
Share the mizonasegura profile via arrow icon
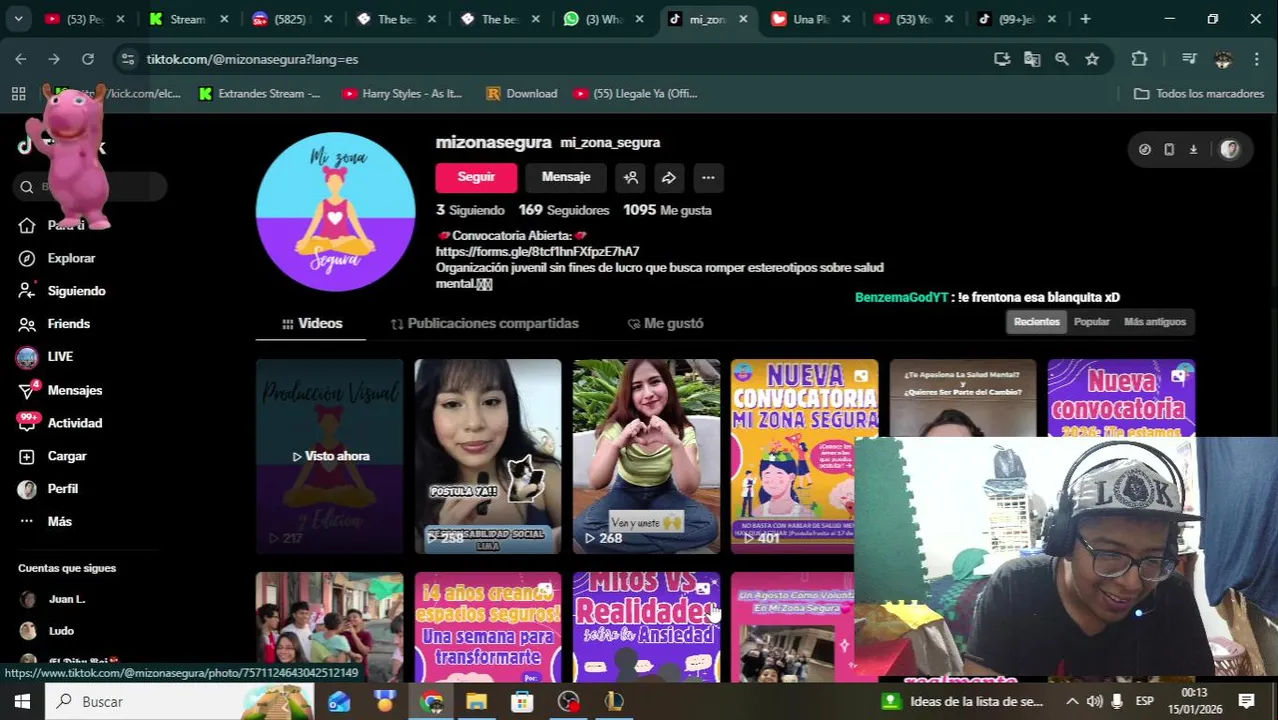coord(669,177)
